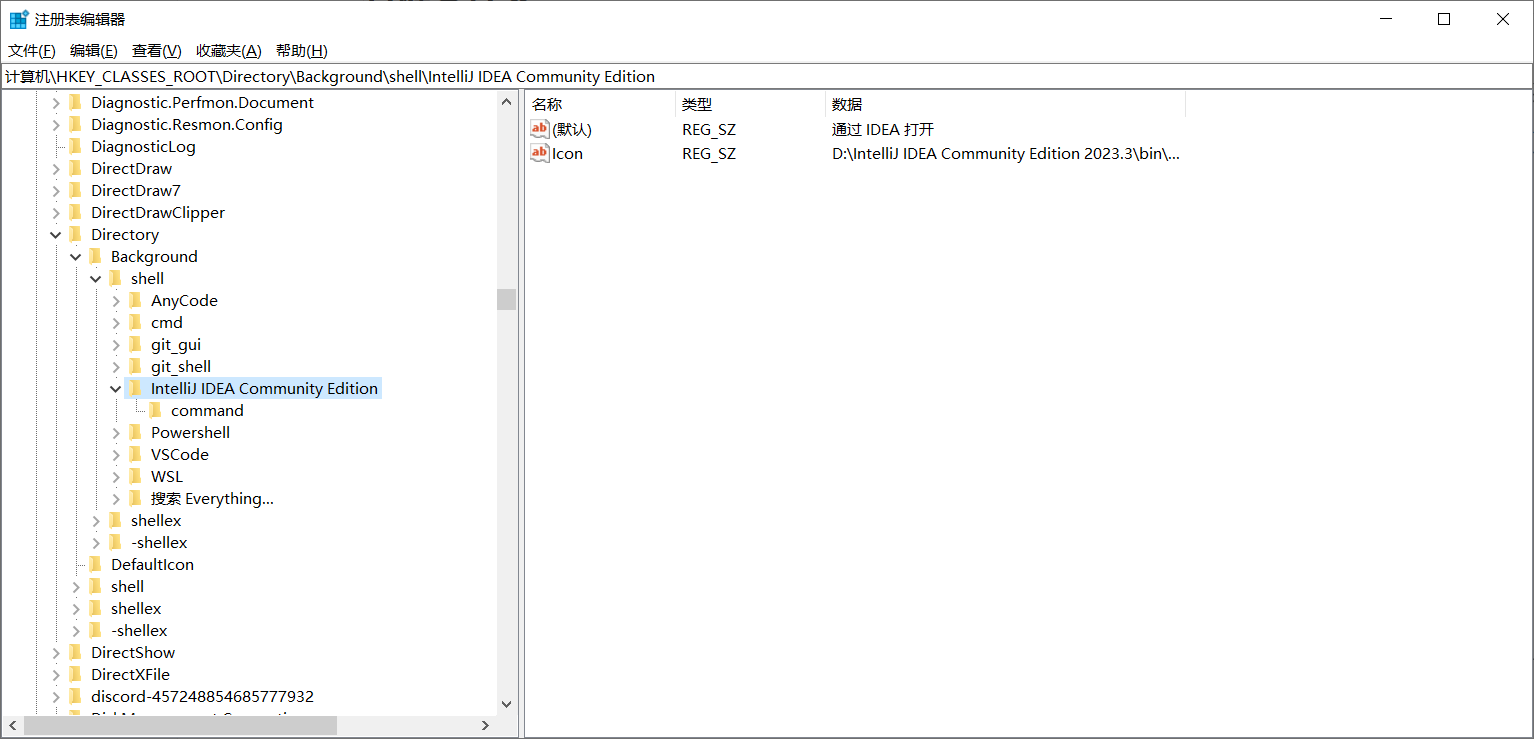Click the Icon string value icon
Screen dimensions: 1534x739
point(540,153)
